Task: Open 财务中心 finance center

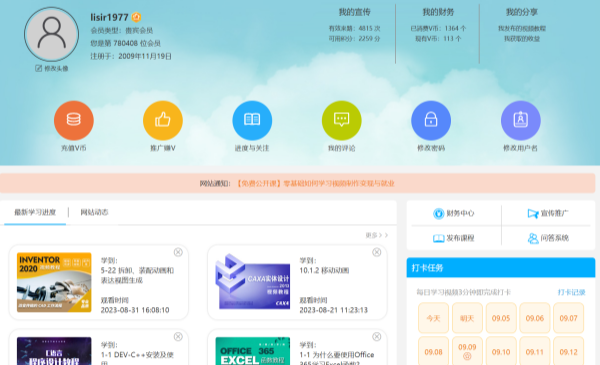Action: [454, 213]
